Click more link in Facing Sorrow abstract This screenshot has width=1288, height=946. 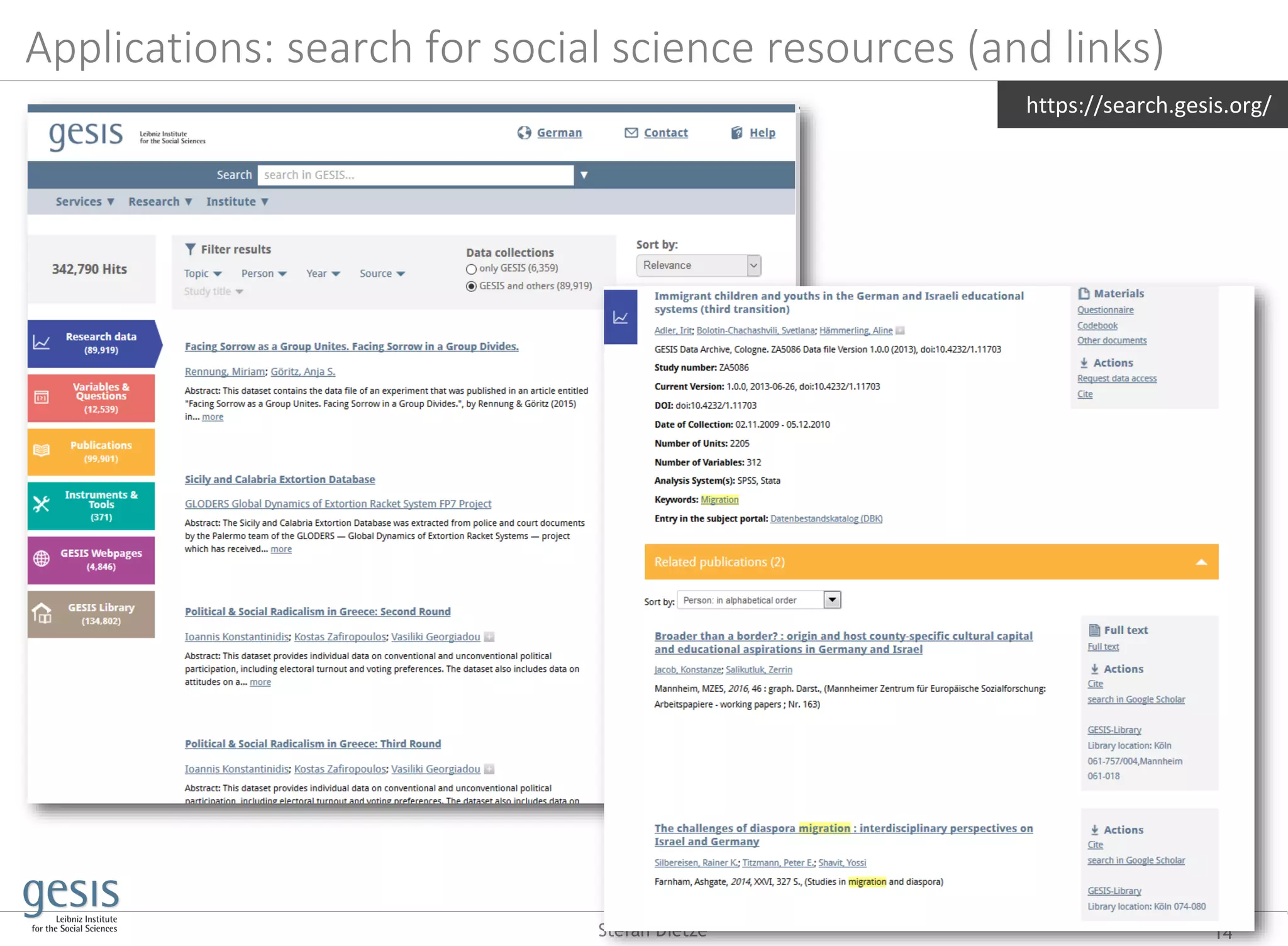coord(213,417)
